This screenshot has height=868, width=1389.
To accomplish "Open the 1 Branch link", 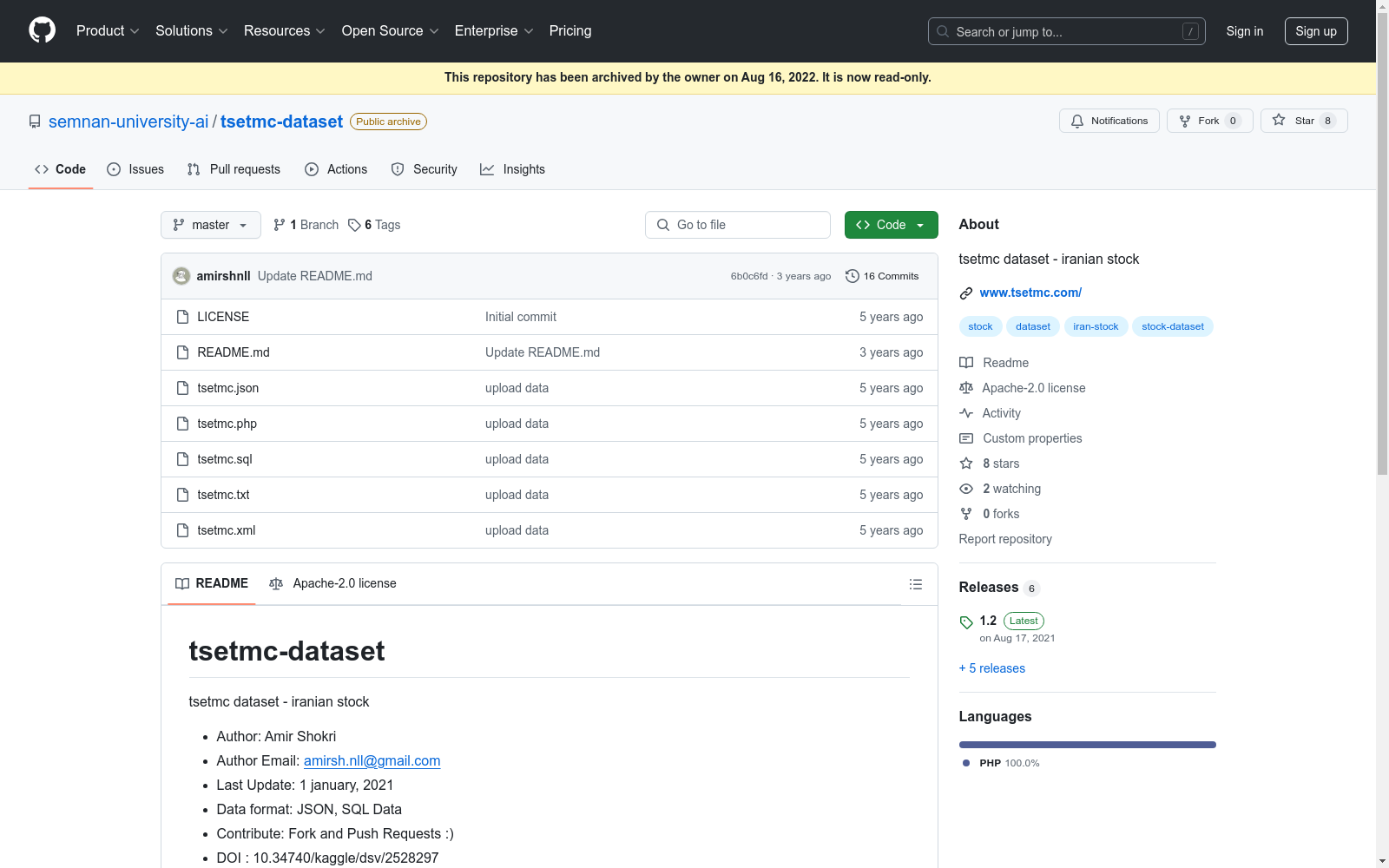I will tap(306, 225).
